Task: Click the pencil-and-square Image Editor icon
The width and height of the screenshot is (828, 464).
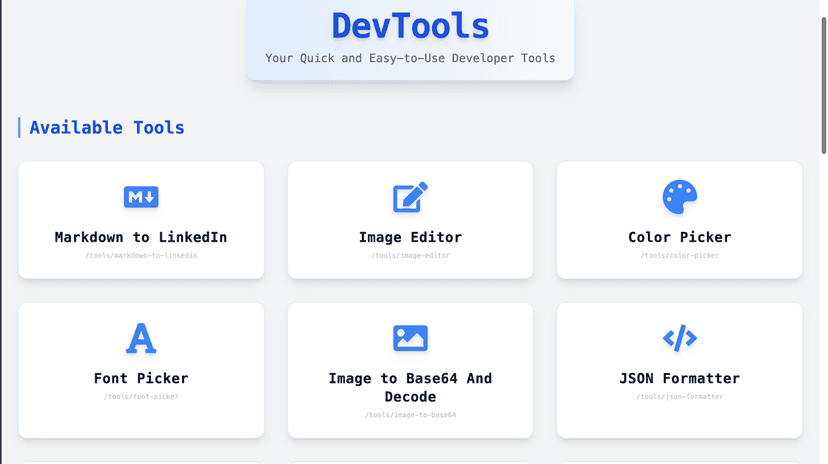Action: pos(410,197)
